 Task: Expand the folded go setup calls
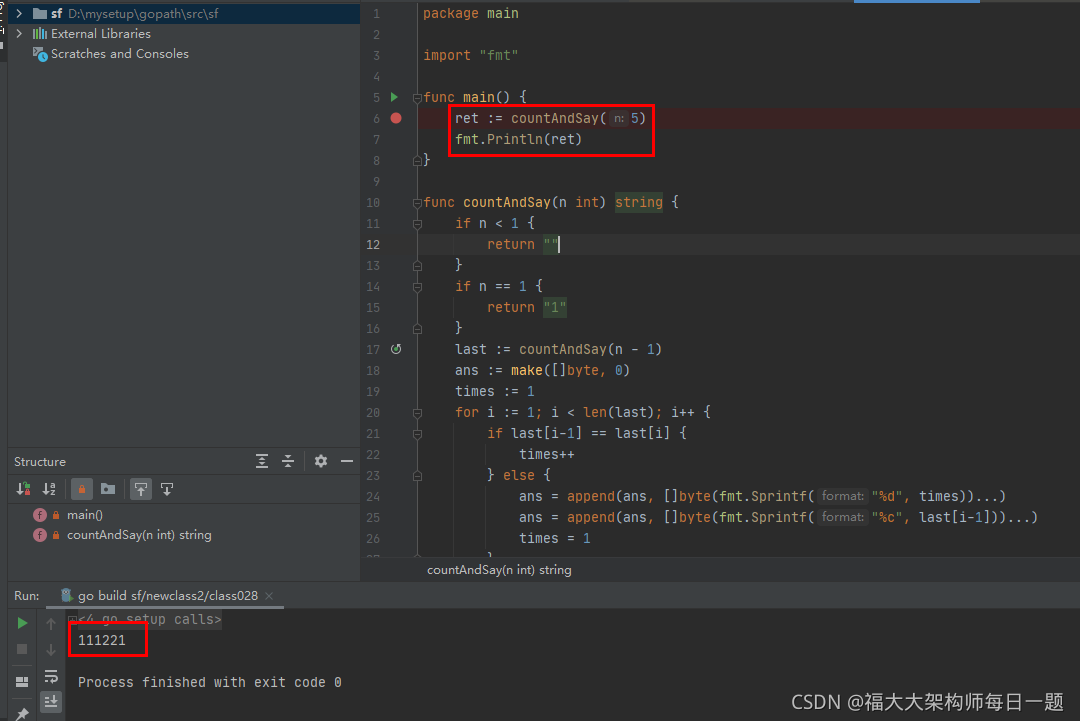tap(72, 619)
